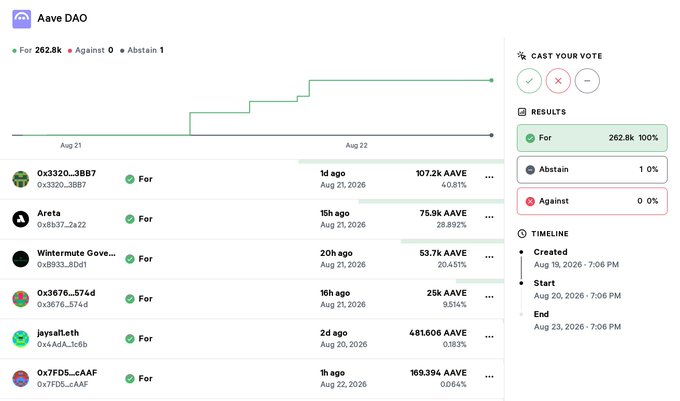Cast a For vote with checkmark button
The width and height of the screenshot is (680, 401).
[529, 81]
